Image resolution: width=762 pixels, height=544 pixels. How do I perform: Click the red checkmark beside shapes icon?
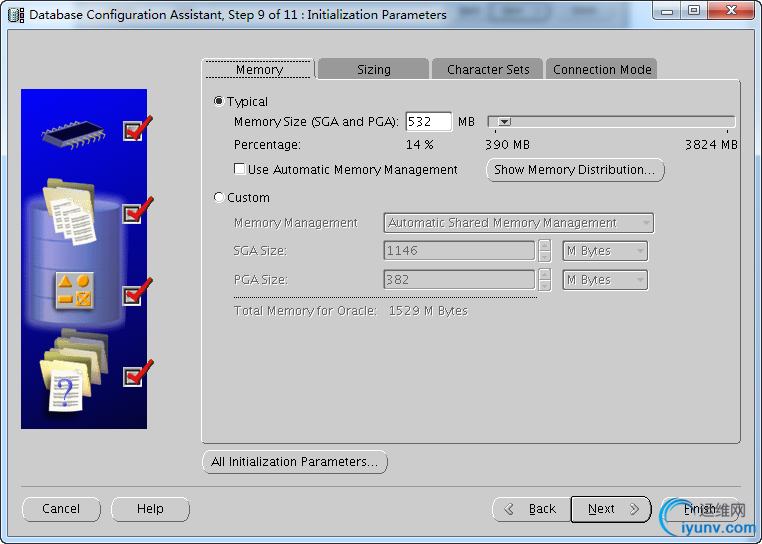tap(137, 292)
